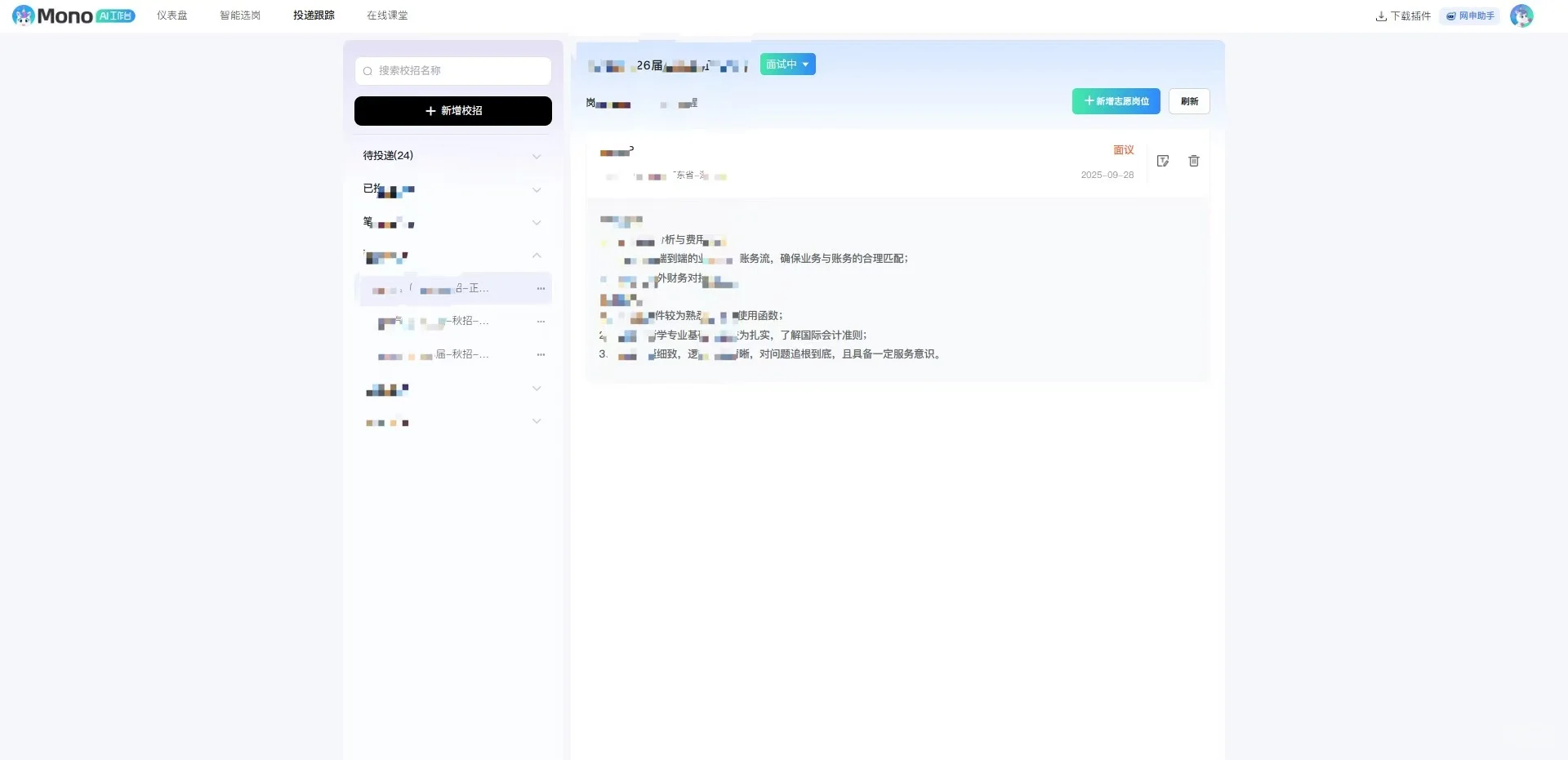Select the 投递跟踪 tab
Viewport: 1568px width, 760px height.
(314, 16)
